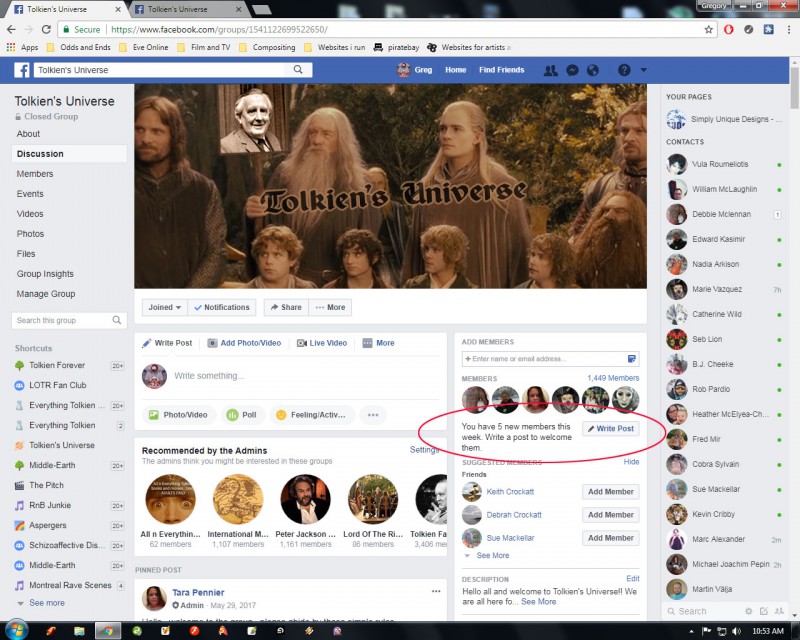Click the volume icon in system tray
800x640 pixels.
tap(736, 631)
